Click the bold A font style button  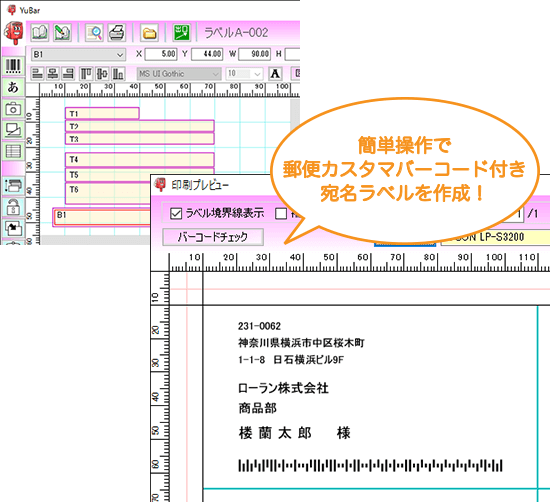pyautogui.click(x=275, y=74)
